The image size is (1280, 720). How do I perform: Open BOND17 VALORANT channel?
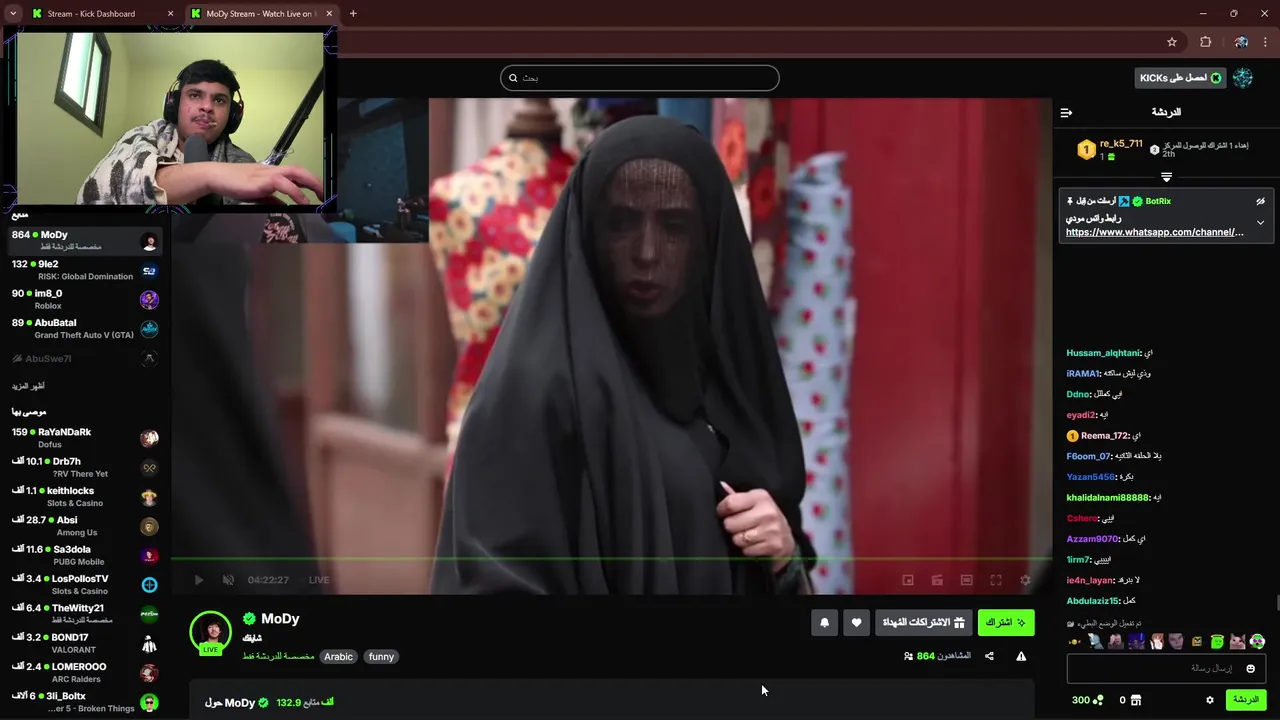(85, 643)
